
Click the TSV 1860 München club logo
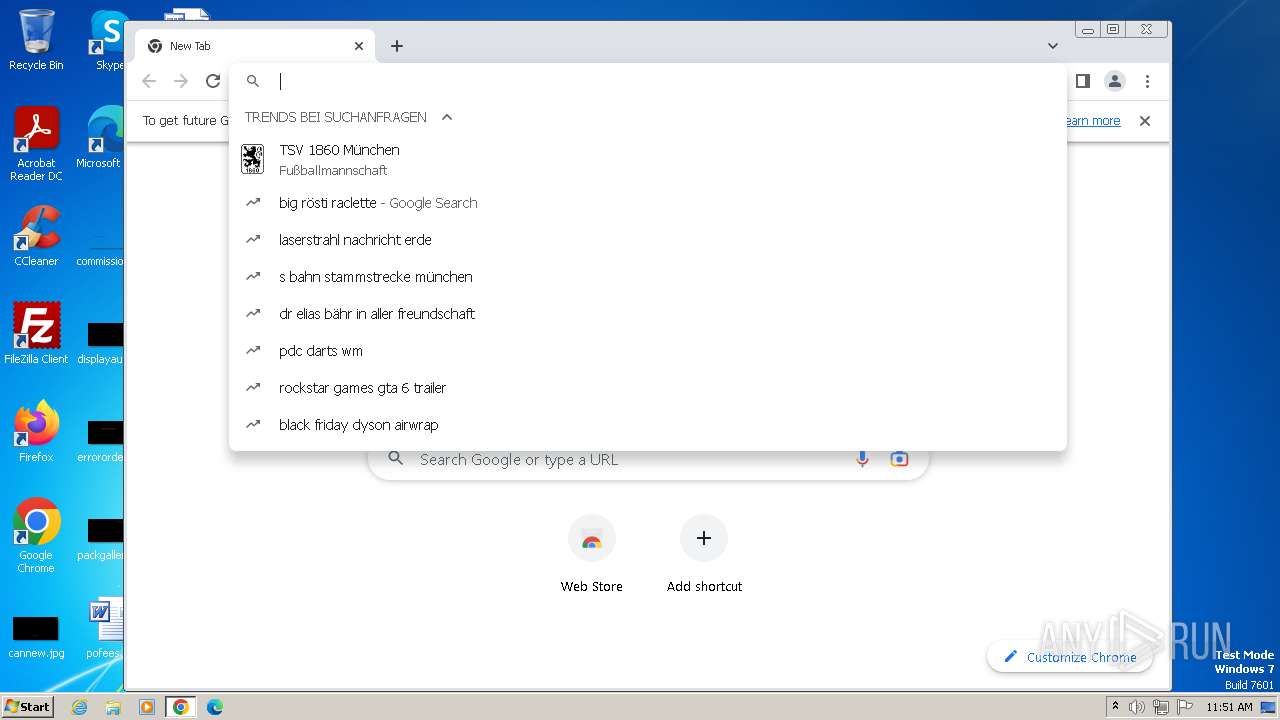tap(253, 159)
